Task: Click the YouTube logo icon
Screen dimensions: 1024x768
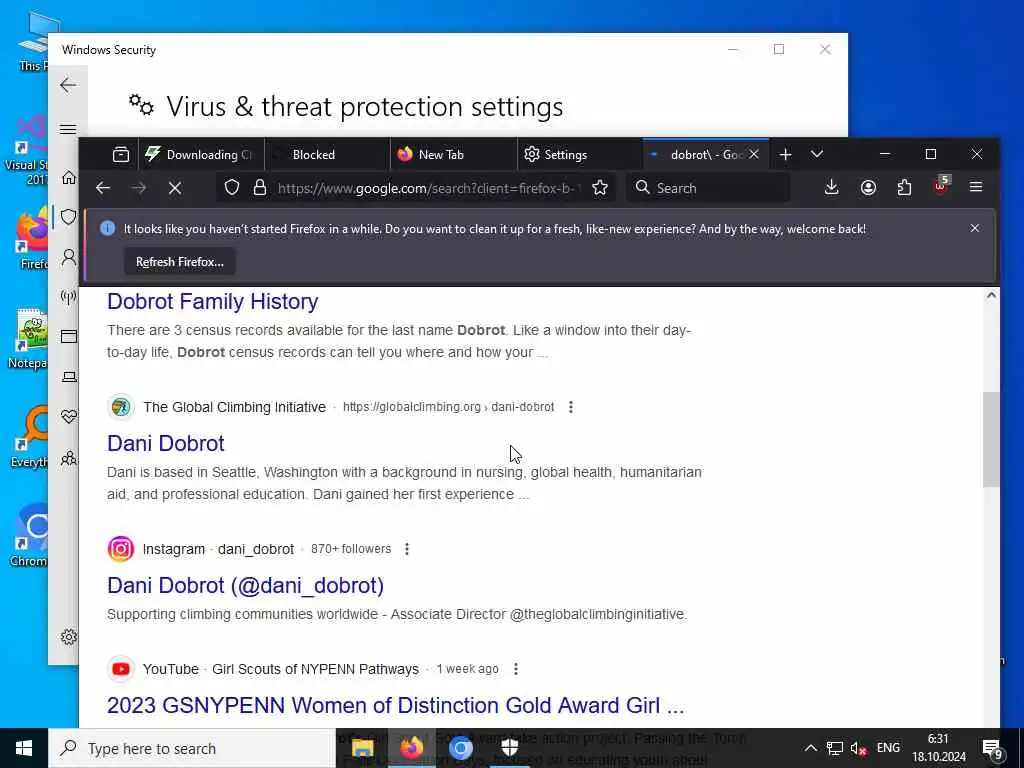Action: coord(121,669)
